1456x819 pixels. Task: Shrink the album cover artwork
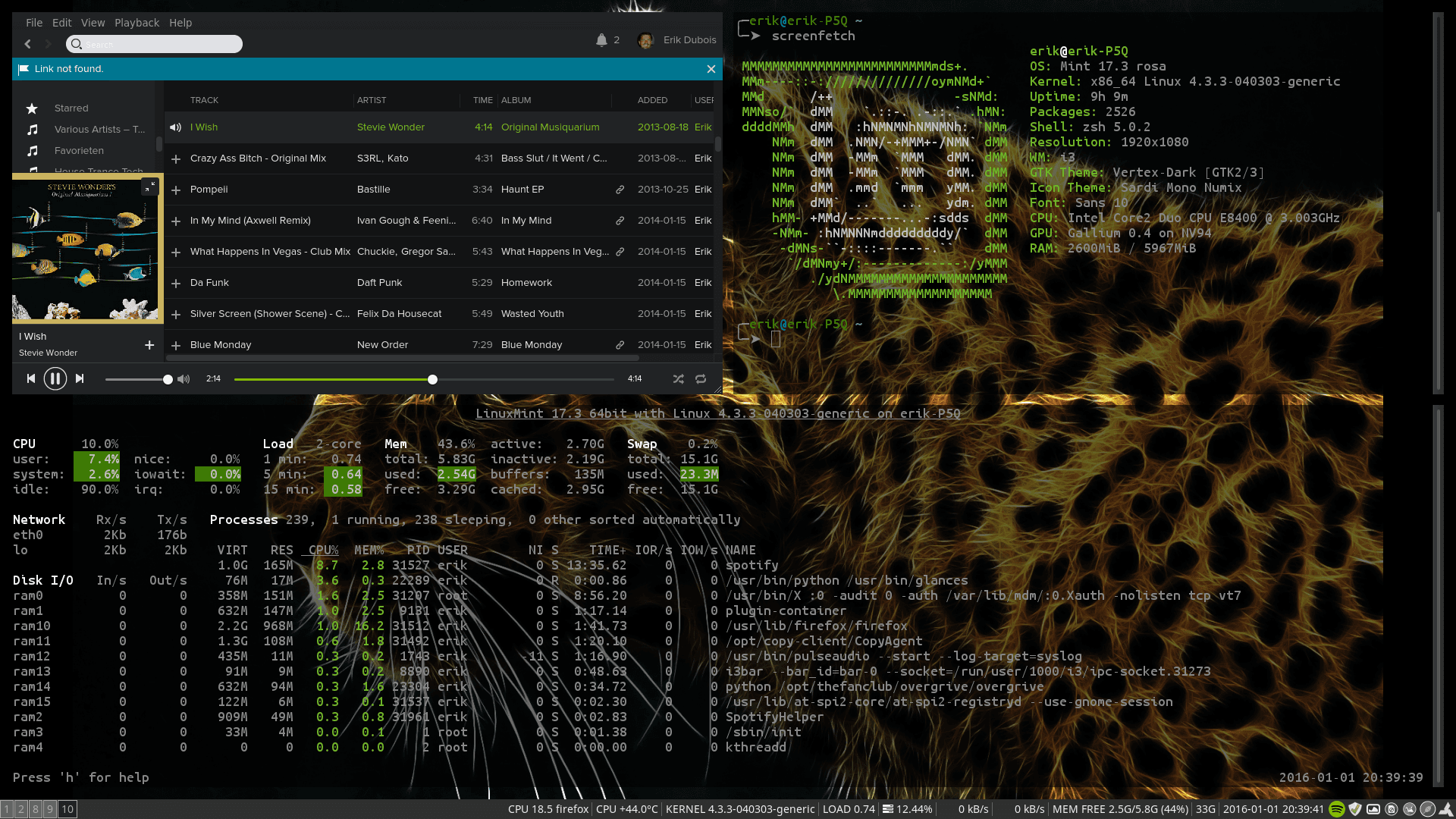click(x=149, y=186)
